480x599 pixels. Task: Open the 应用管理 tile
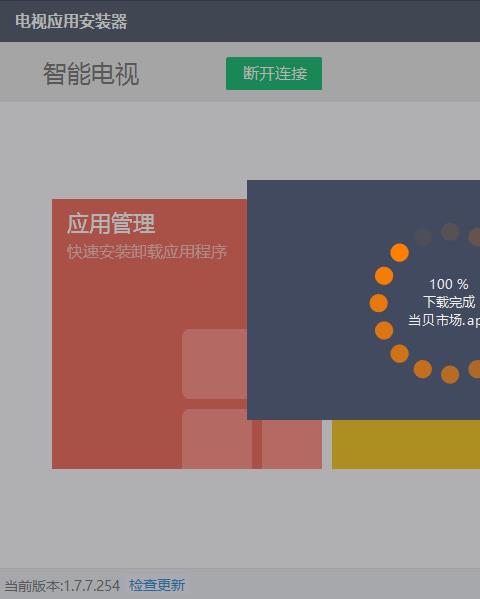pyautogui.click(x=149, y=333)
